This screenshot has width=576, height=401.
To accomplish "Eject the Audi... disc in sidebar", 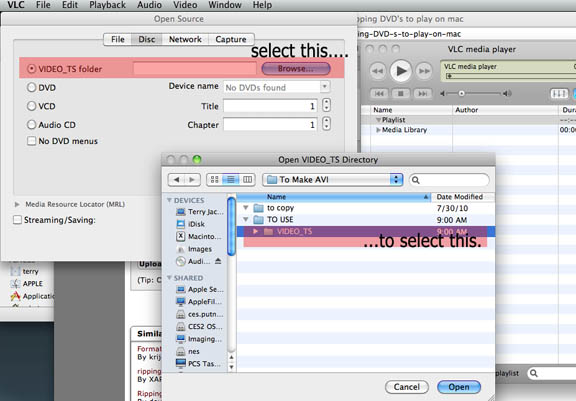I will [x=218, y=261].
